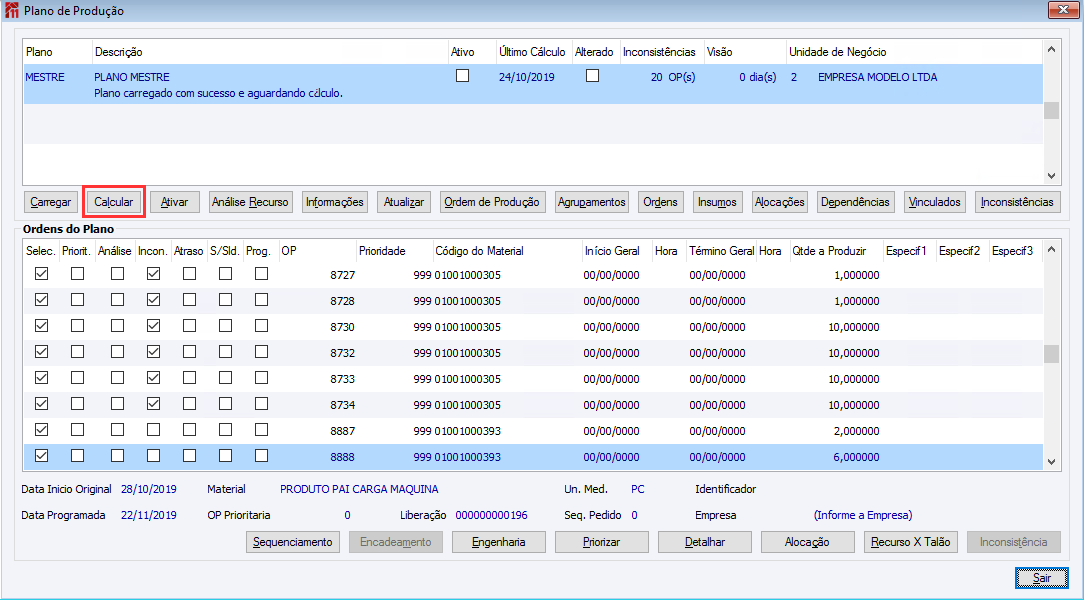The width and height of the screenshot is (1084, 600).
Task: Click the plans list scroll-up arrow
Action: (x=1052, y=50)
